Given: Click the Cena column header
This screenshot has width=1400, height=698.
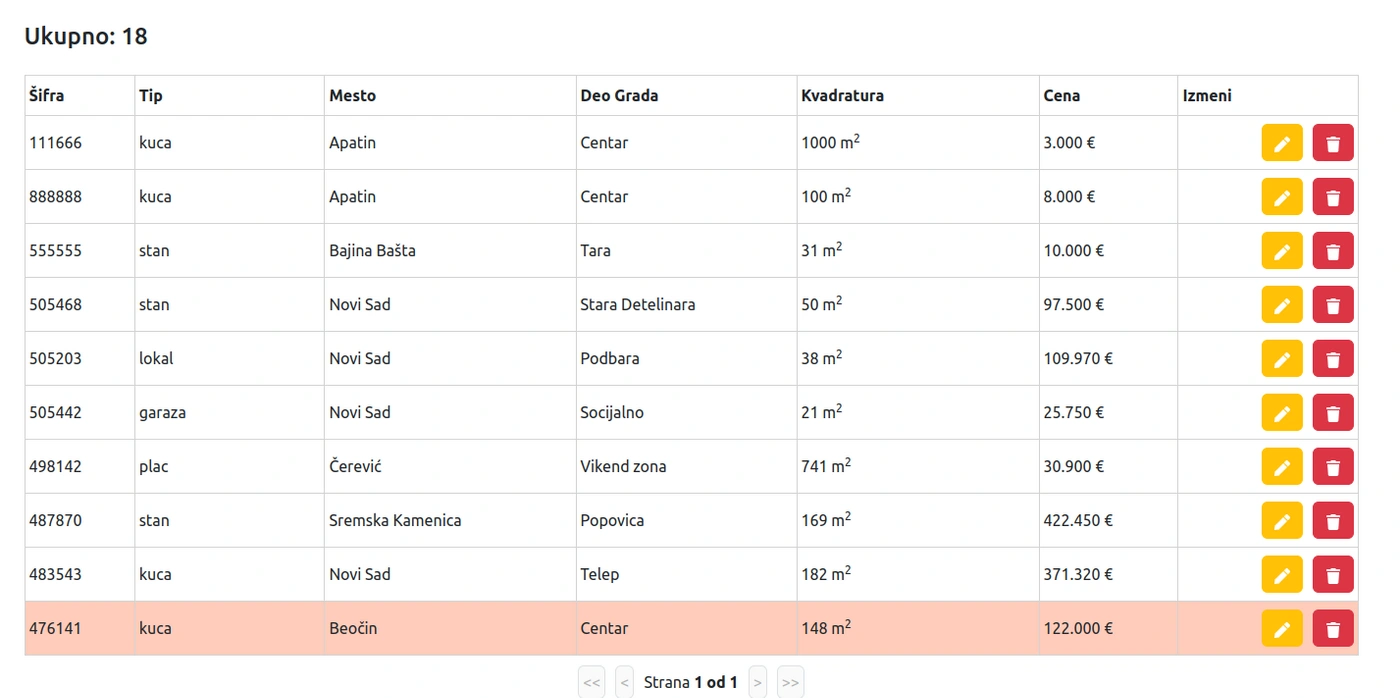Looking at the screenshot, I should (x=1061, y=96).
